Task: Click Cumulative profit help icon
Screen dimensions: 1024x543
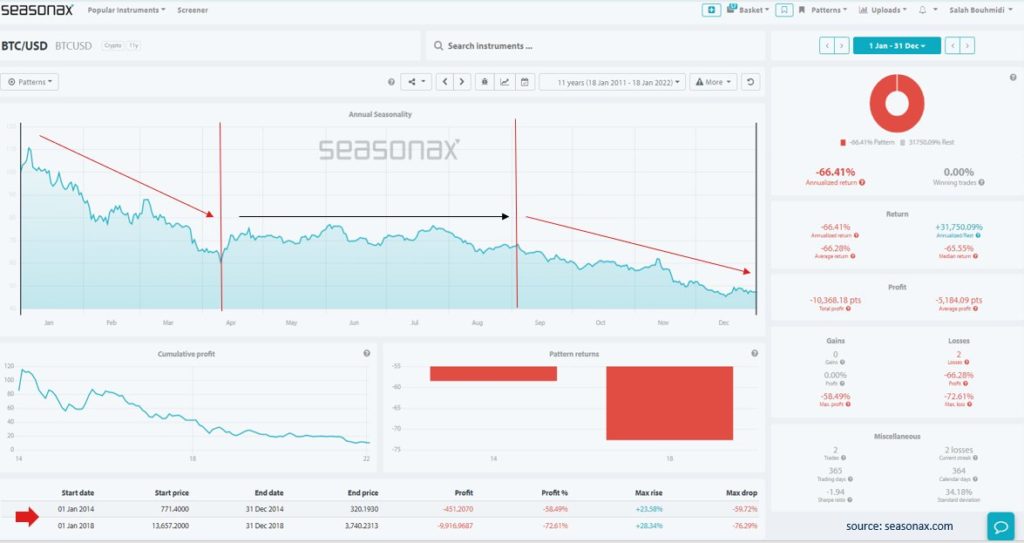Action: pyautogui.click(x=366, y=353)
